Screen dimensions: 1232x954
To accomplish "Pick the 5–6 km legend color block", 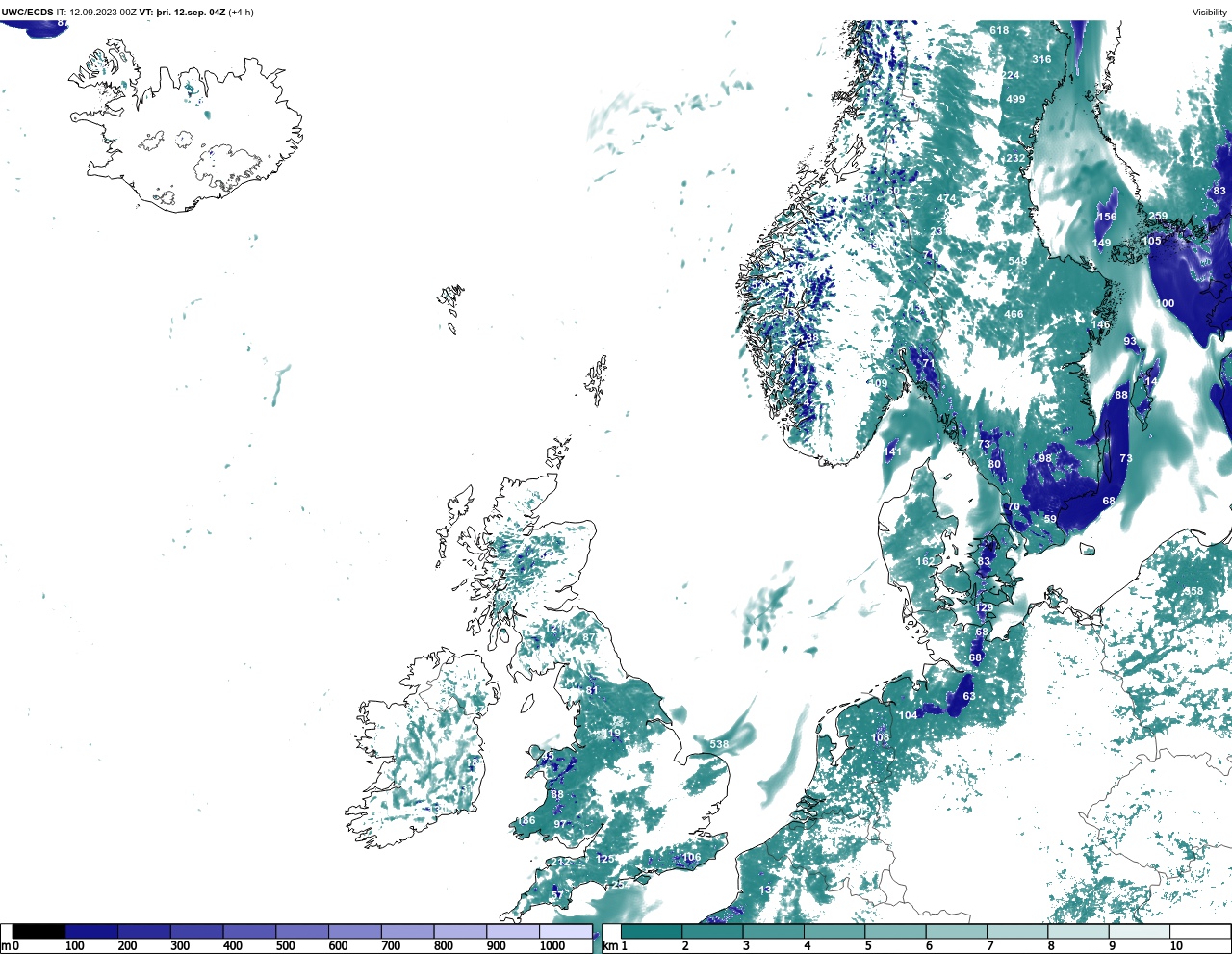I will 895,932.
